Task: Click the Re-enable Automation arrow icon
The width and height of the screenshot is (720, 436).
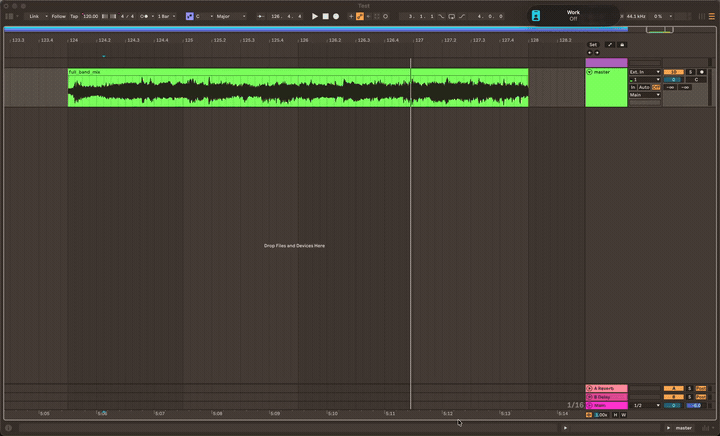Action: [368, 16]
